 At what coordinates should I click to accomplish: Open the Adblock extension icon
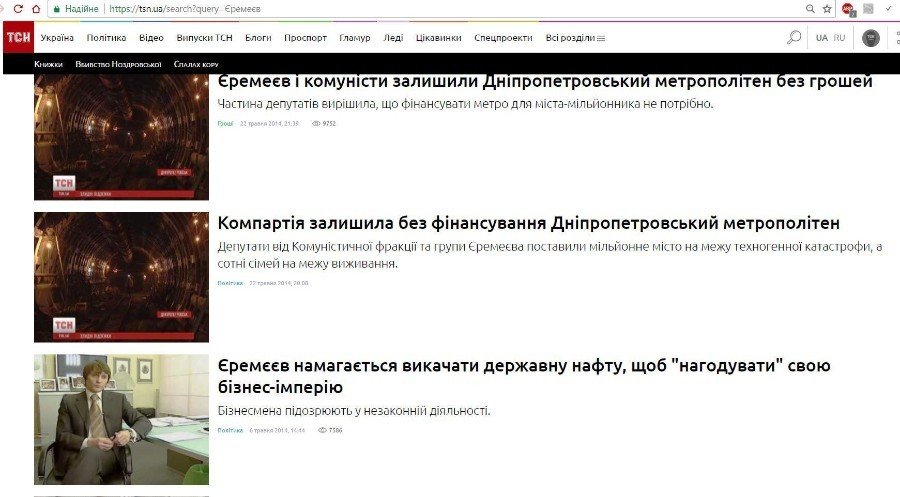pyautogui.click(x=848, y=9)
